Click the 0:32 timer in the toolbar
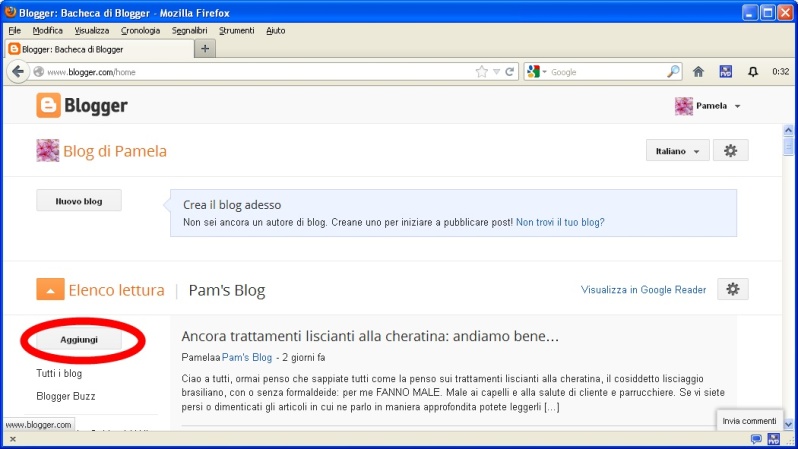798x449 pixels. tap(781, 72)
